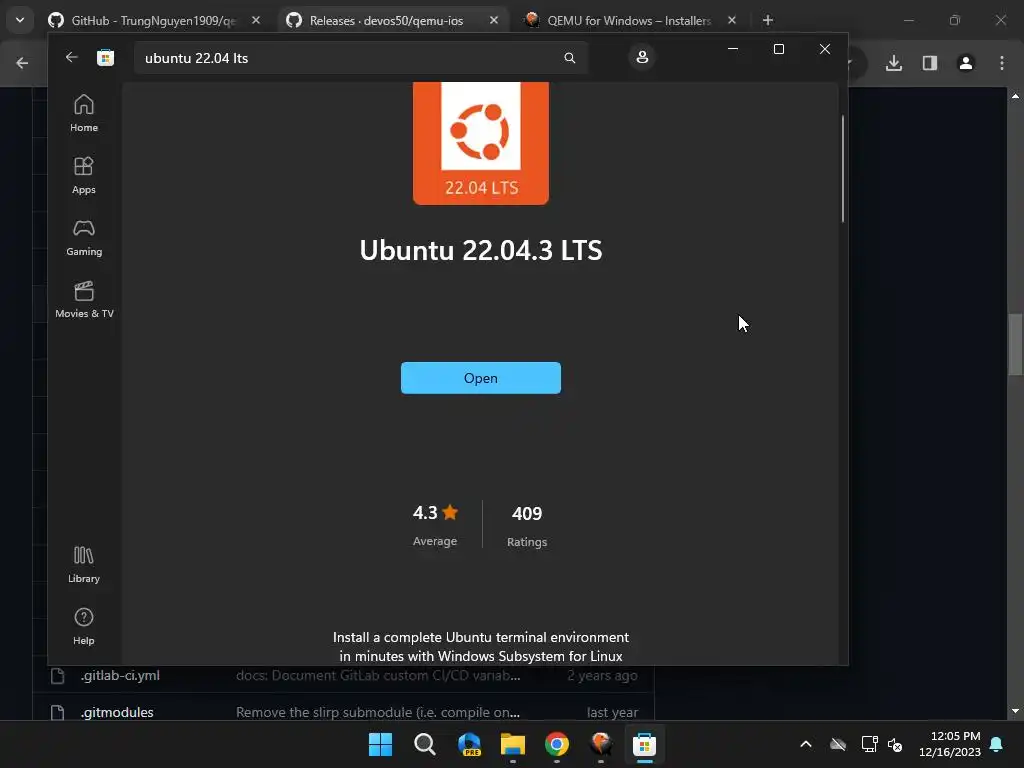Switch to QEMU for Windows Installers tab
1024x768 pixels.
pos(629,21)
